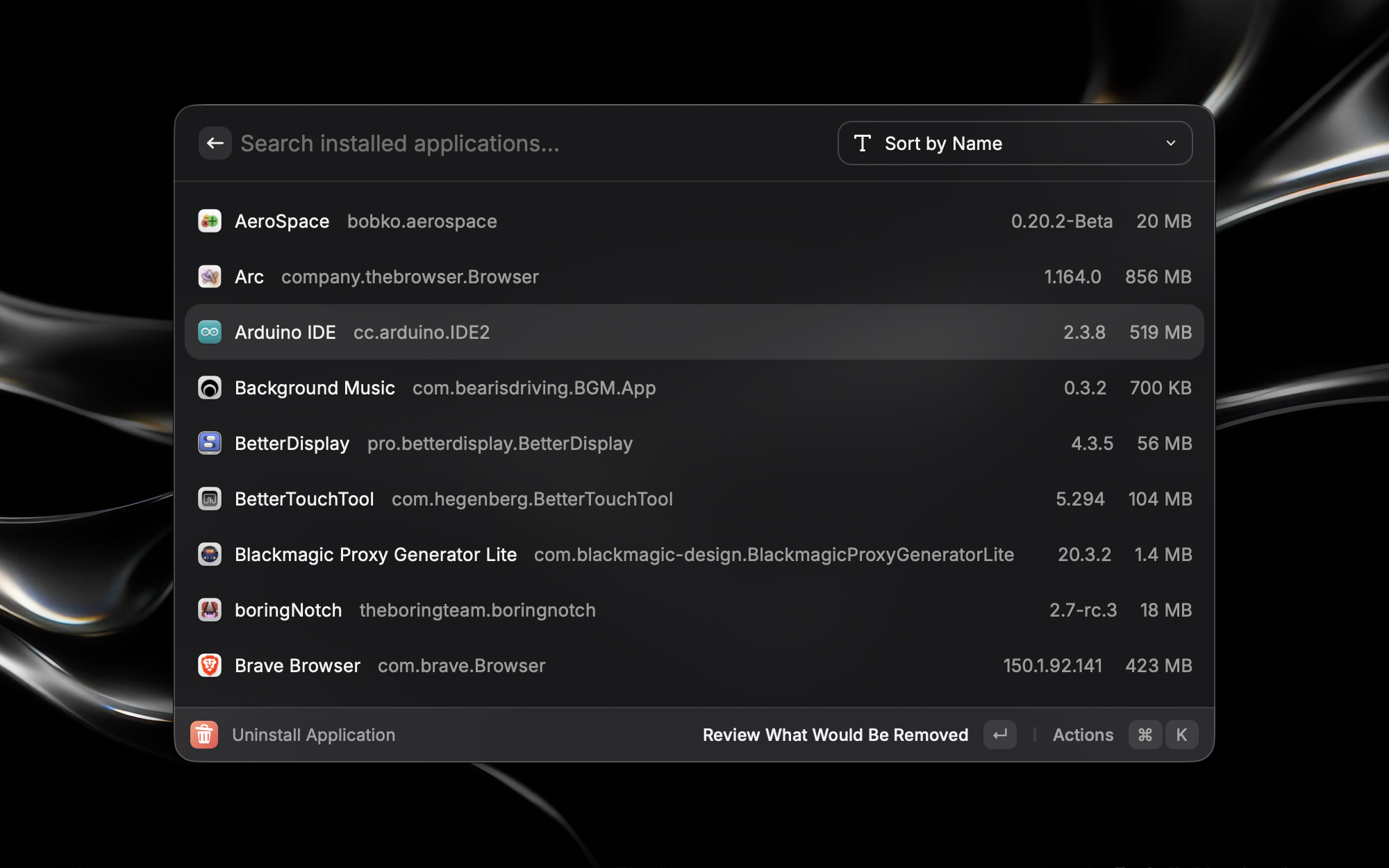Viewport: 1389px width, 868px height.
Task: Click Review What Would Be Removed
Action: 835,735
